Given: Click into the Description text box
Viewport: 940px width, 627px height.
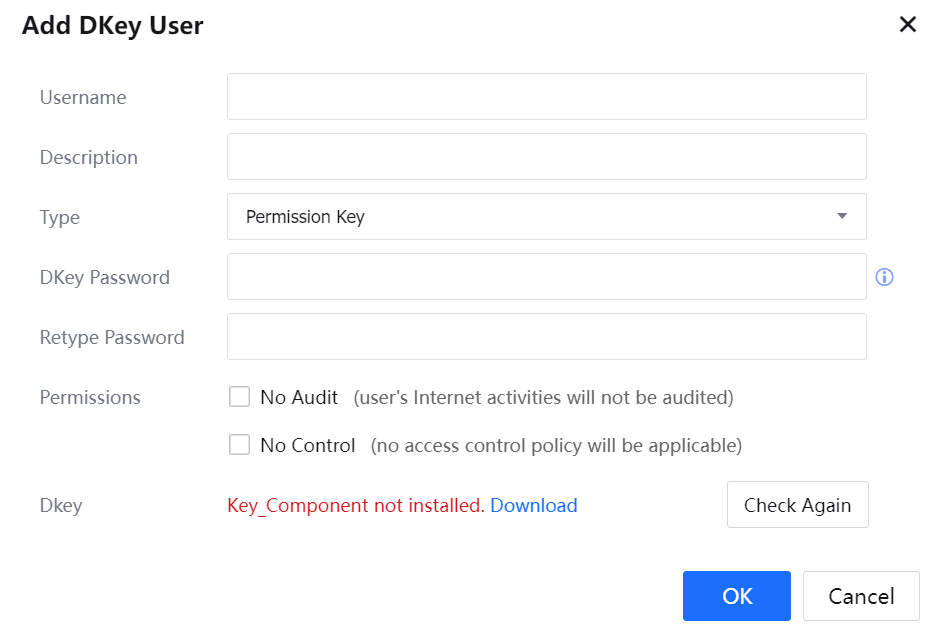Looking at the screenshot, I should [x=546, y=157].
